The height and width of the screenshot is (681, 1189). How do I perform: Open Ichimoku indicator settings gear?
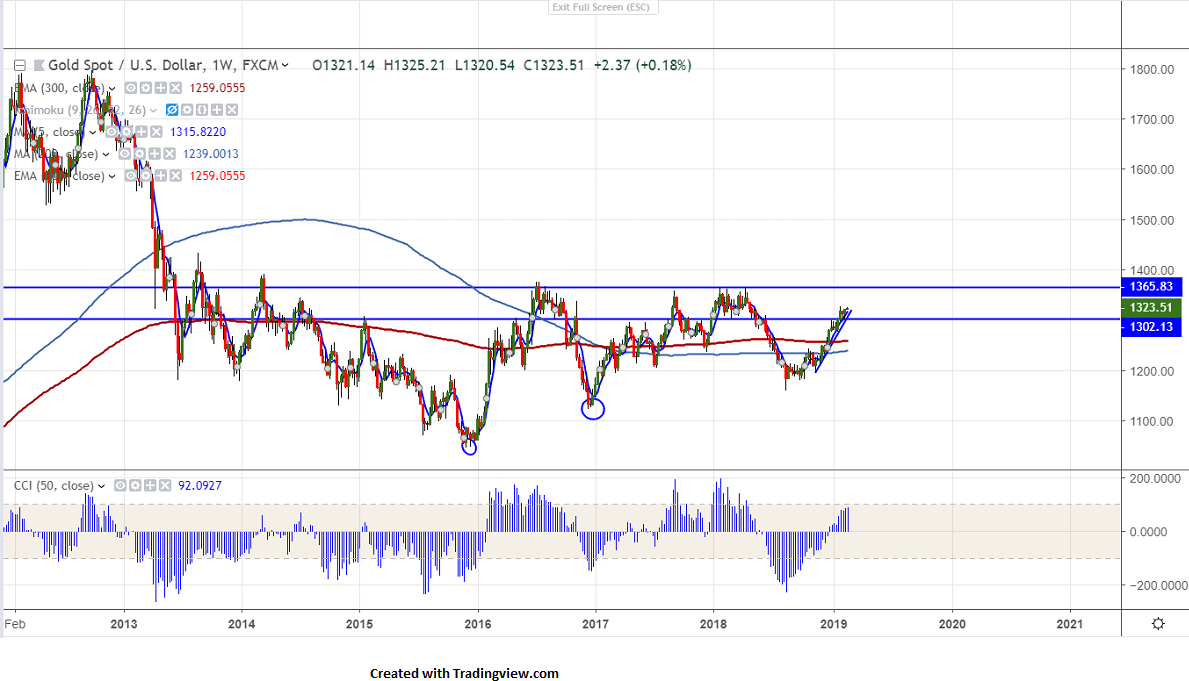[187, 110]
